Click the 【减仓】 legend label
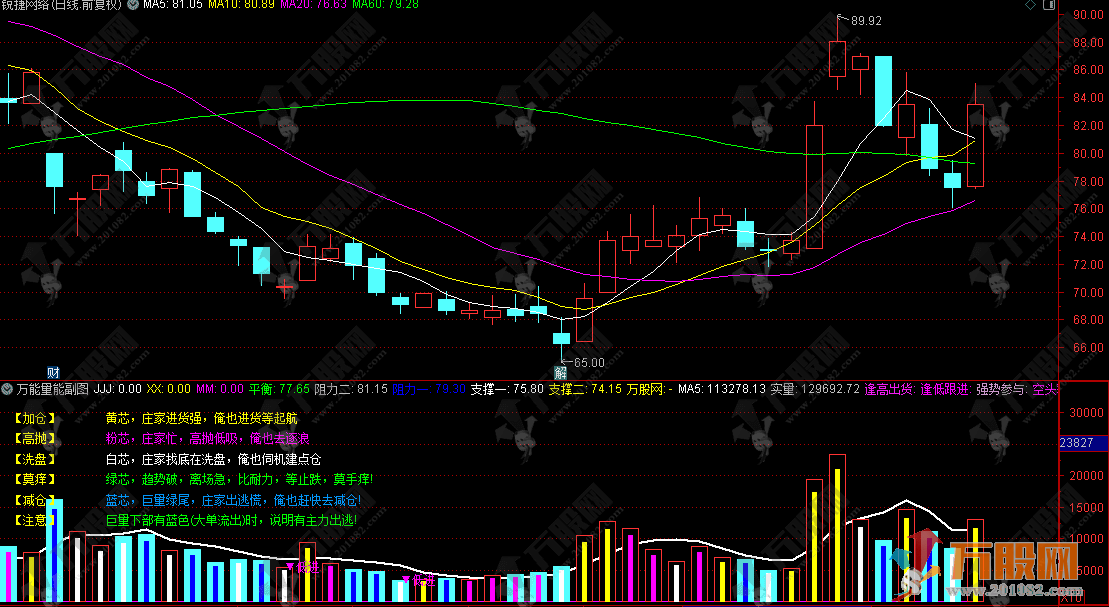Image resolution: width=1109 pixels, height=607 pixels. click(x=36, y=500)
